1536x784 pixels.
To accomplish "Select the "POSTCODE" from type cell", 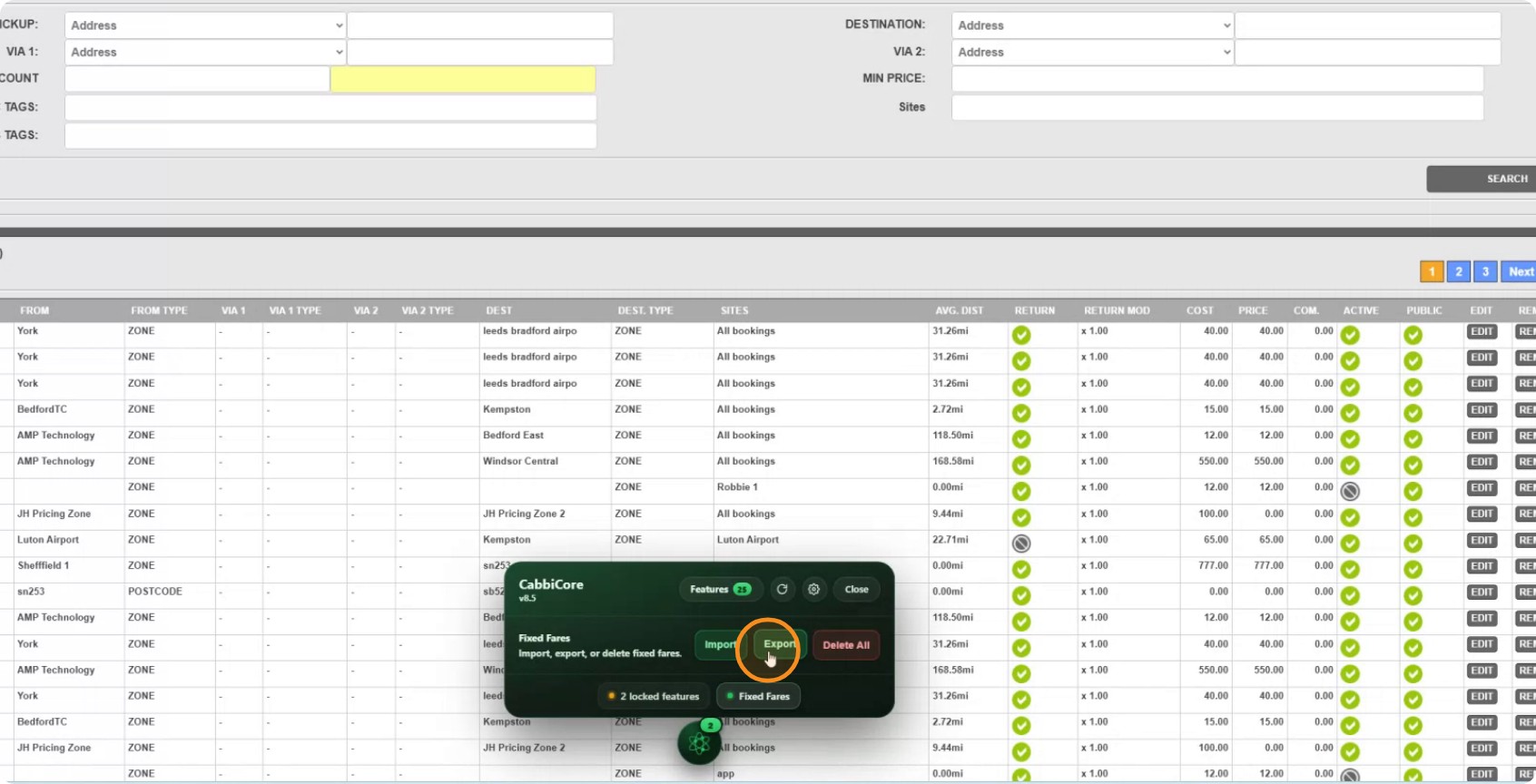I will click(155, 592).
